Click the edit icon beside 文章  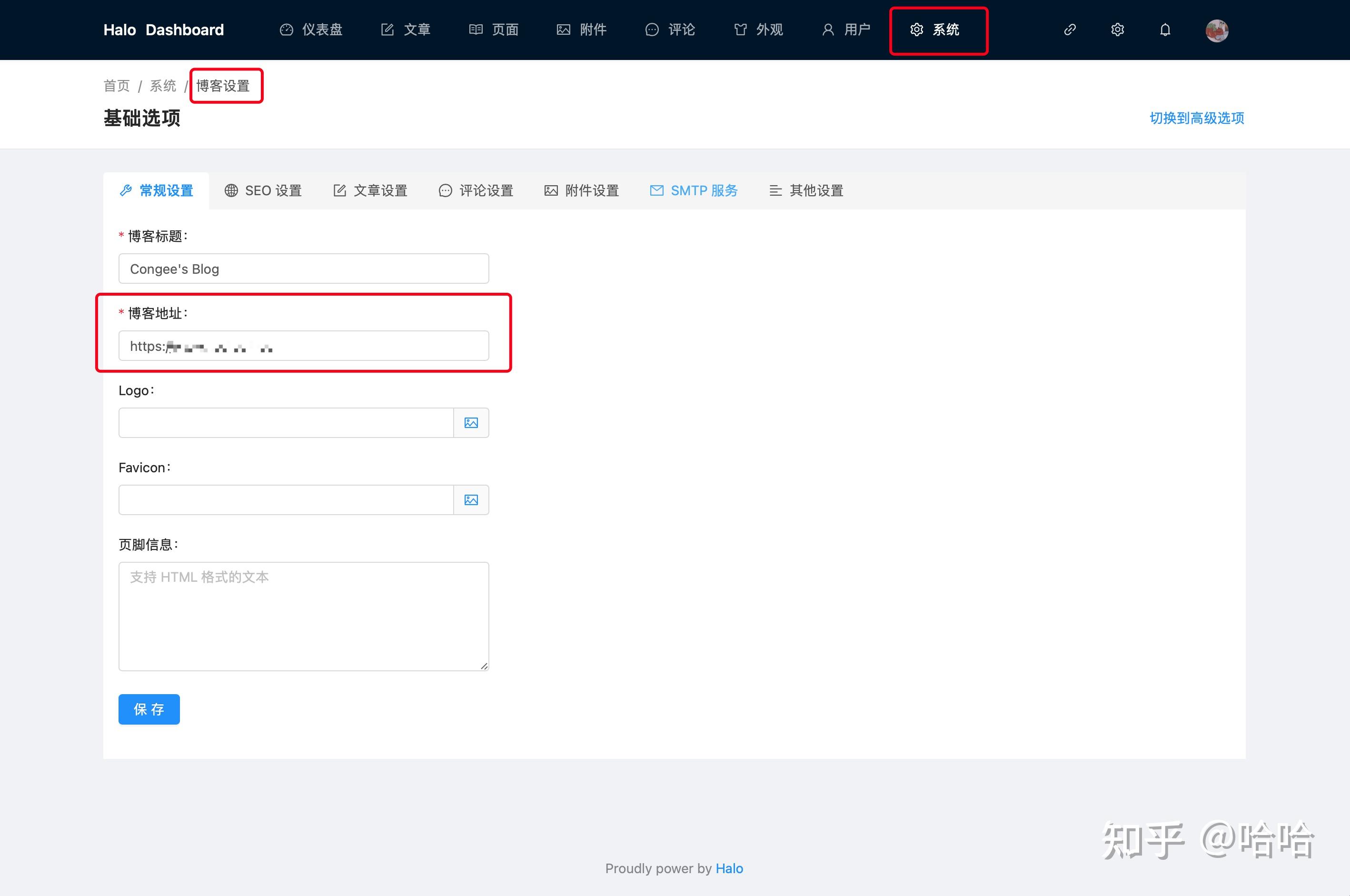(387, 30)
